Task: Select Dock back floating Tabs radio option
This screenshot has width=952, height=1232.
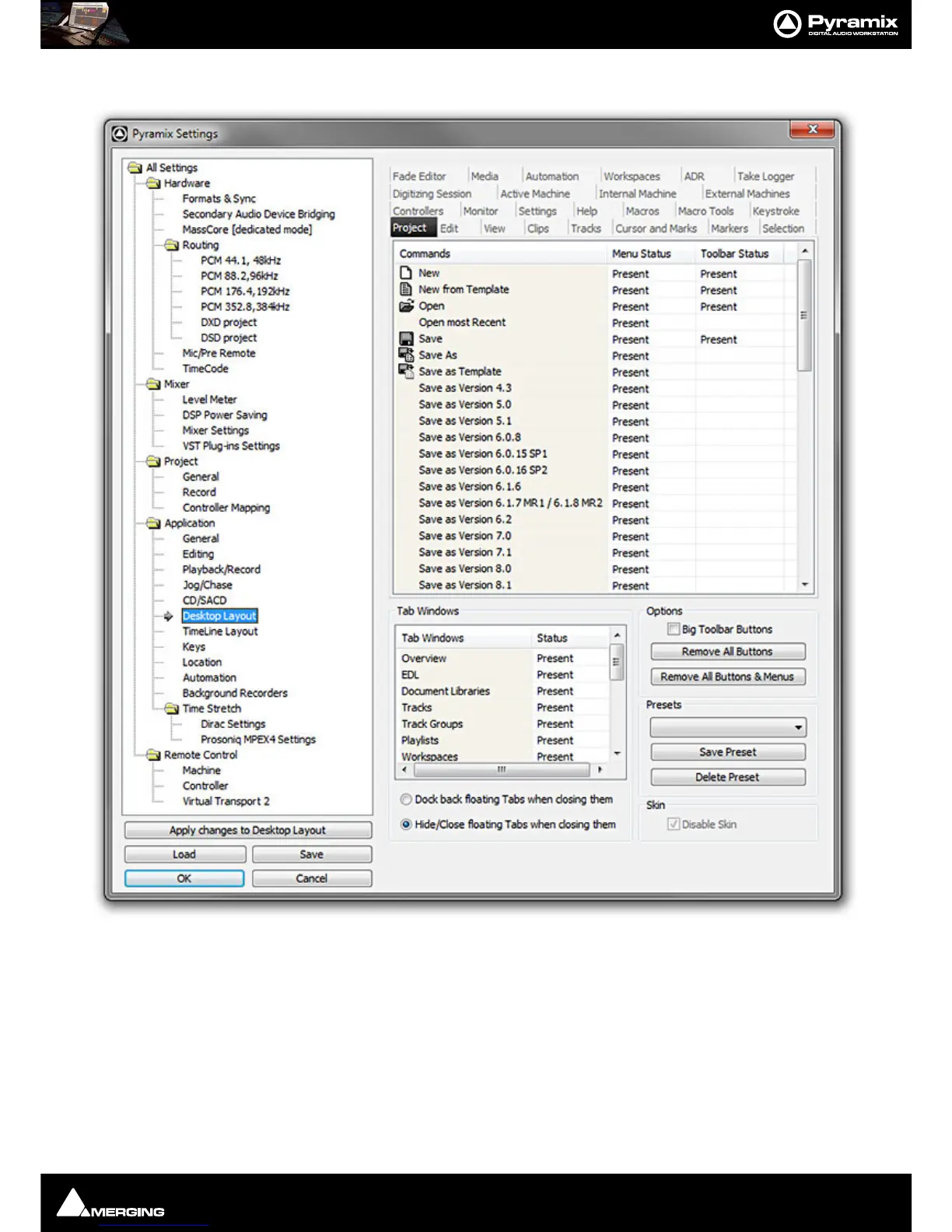Action: pyautogui.click(x=406, y=800)
